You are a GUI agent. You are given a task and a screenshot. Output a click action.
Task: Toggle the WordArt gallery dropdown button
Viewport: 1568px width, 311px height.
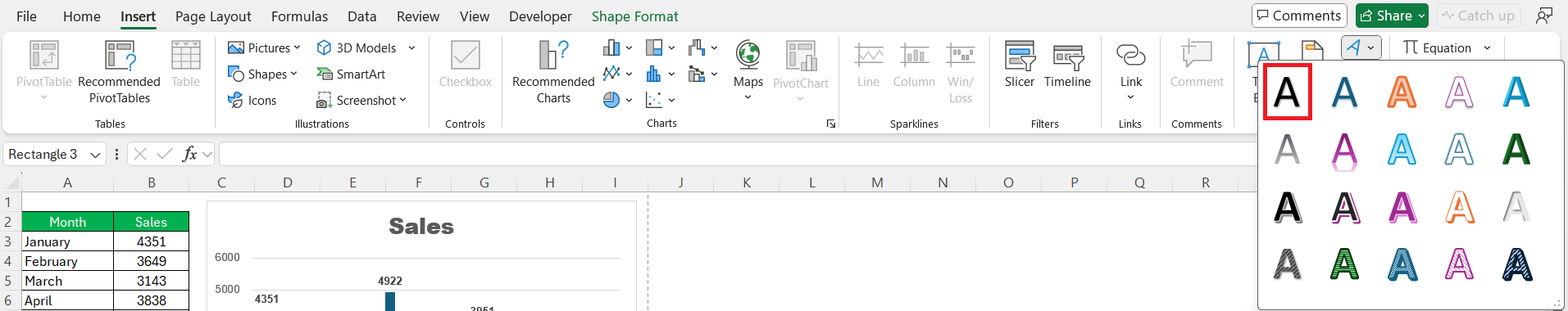pyautogui.click(x=1361, y=47)
